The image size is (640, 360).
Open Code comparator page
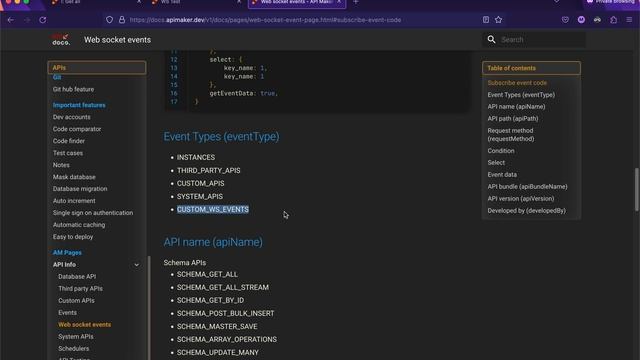[x=77, y=129]
